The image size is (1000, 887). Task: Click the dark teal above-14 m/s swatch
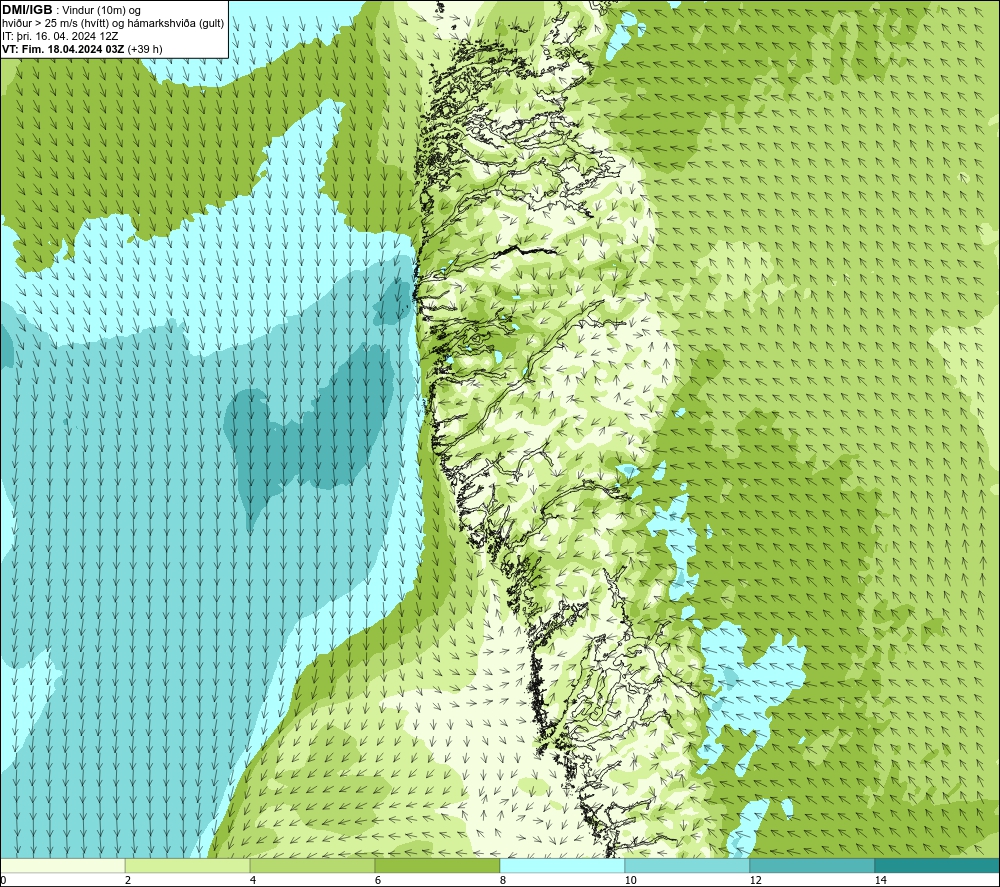click(937, 865)
